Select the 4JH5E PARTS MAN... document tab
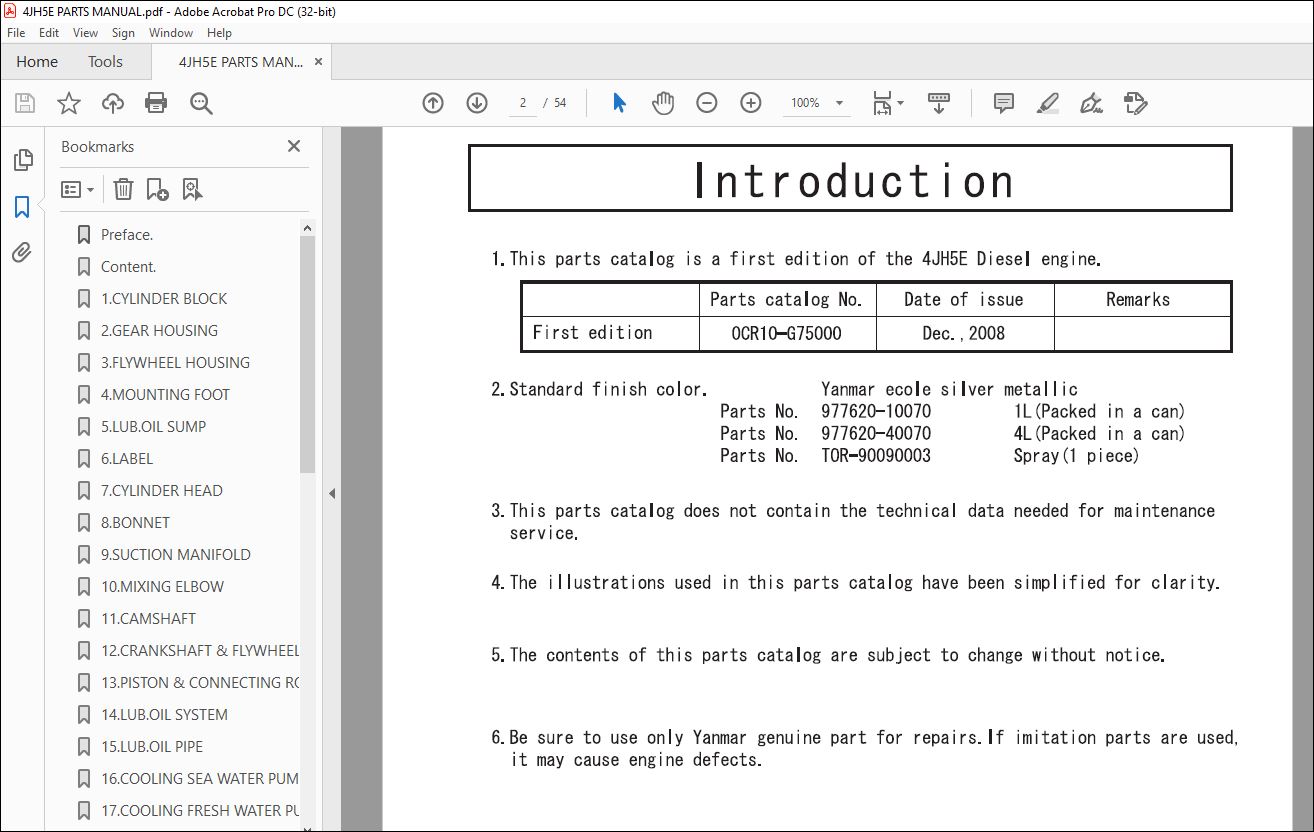The image size is (1314, 832). pos(240,62)
